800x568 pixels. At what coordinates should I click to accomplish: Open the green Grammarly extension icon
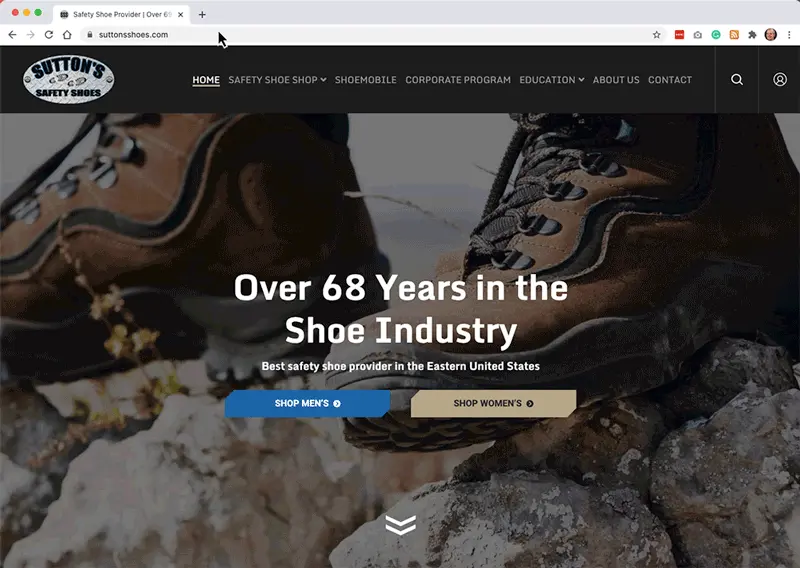pos(716,35)
